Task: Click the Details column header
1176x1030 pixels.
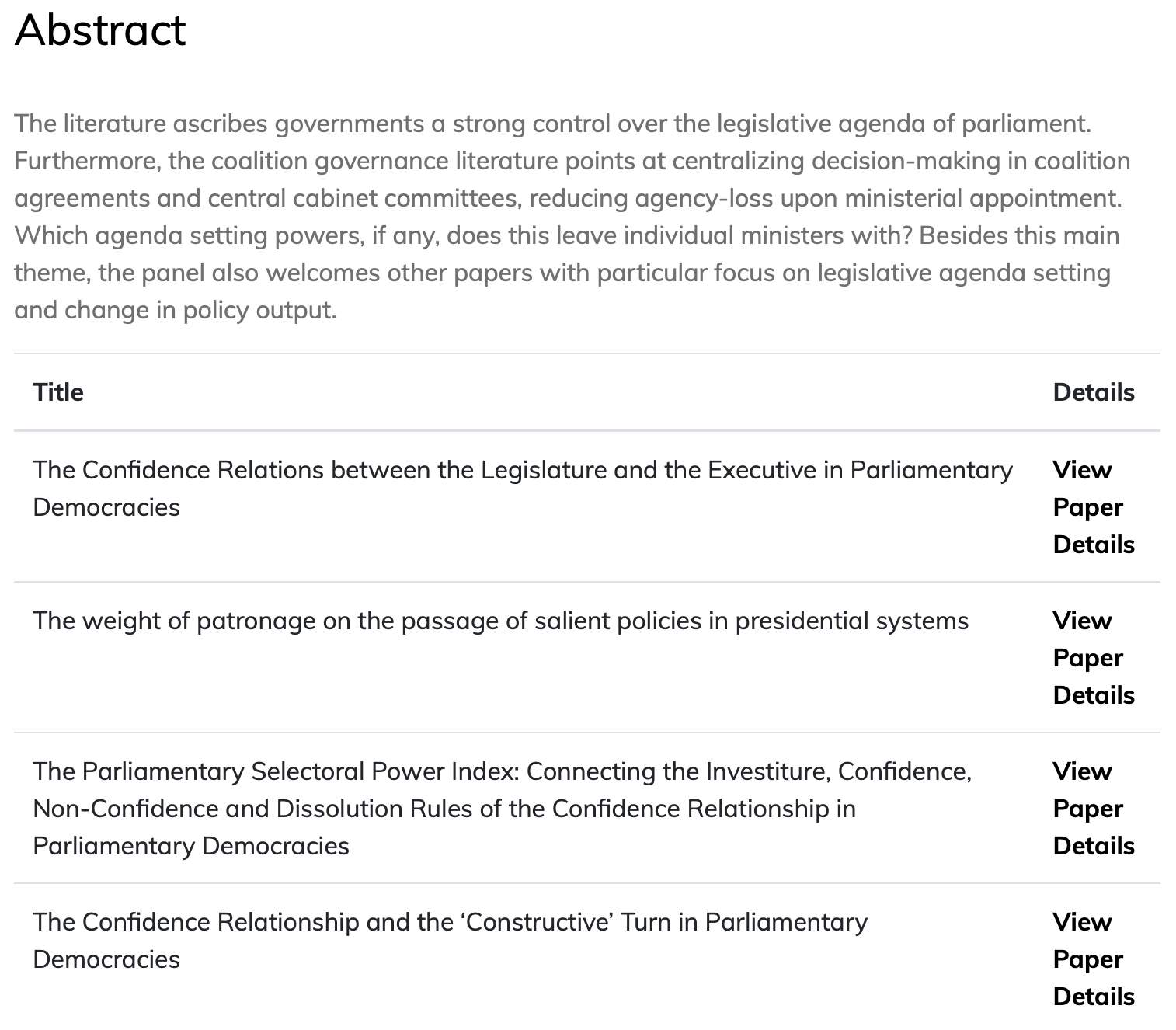Action: (1093, 392)
